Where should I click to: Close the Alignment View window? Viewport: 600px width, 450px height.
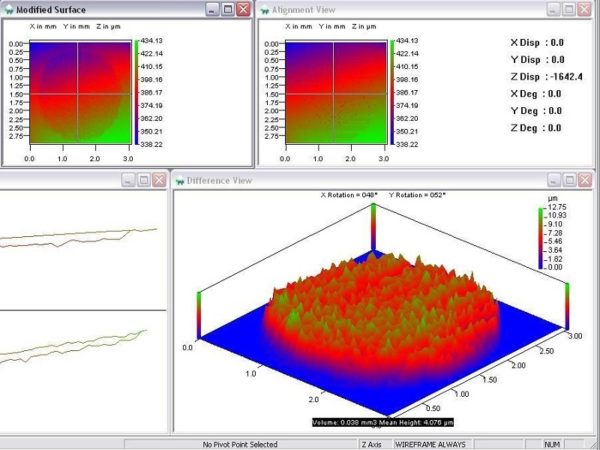[585, 9]
